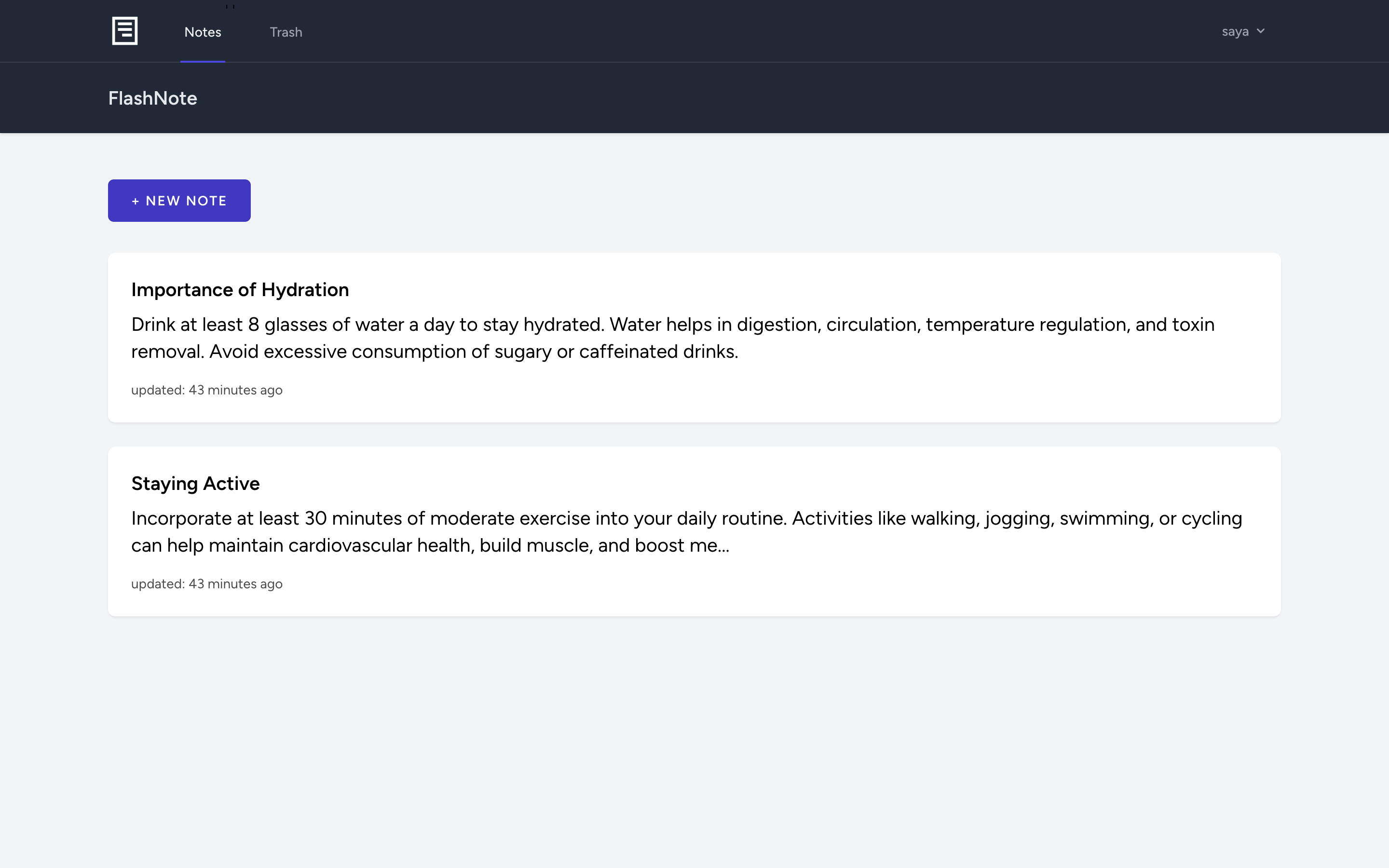Viewport: 1389px width, 868px height.
Task: Click the FlashNote logo icon
Action: [124, 31]
